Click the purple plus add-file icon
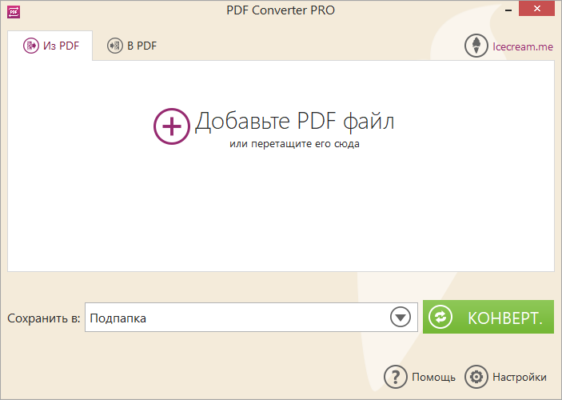This screenshot has height=400, width=562. point(172,126)
